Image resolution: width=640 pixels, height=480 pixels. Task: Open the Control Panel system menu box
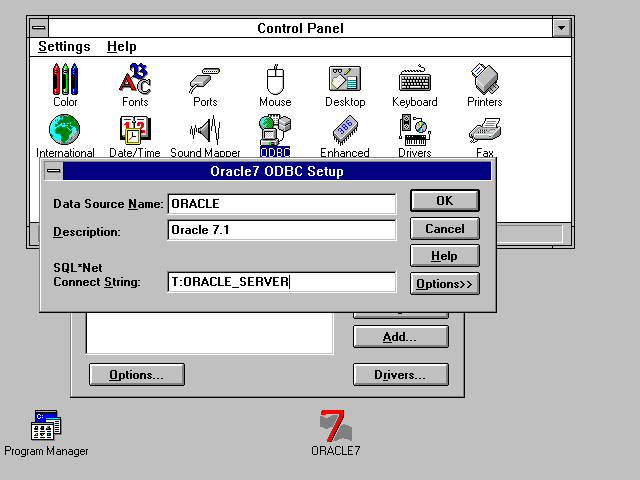[38, 29]
